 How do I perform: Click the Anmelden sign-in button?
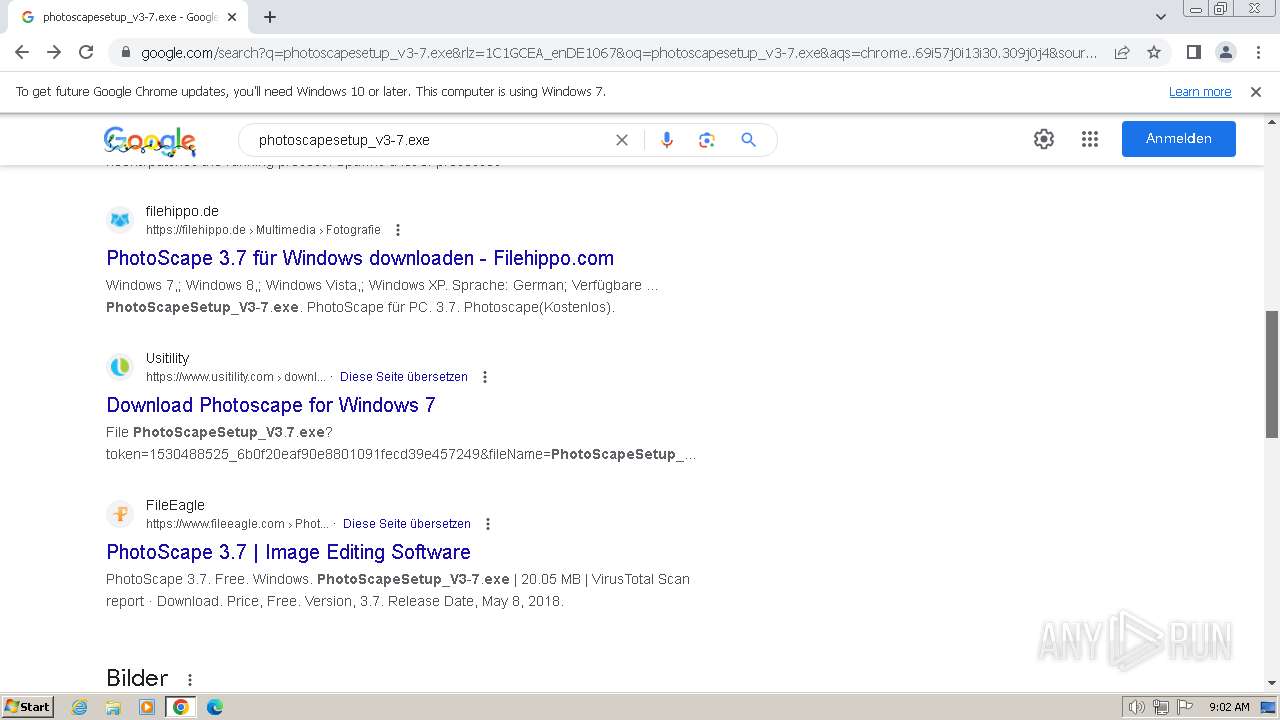[1179, 139]
